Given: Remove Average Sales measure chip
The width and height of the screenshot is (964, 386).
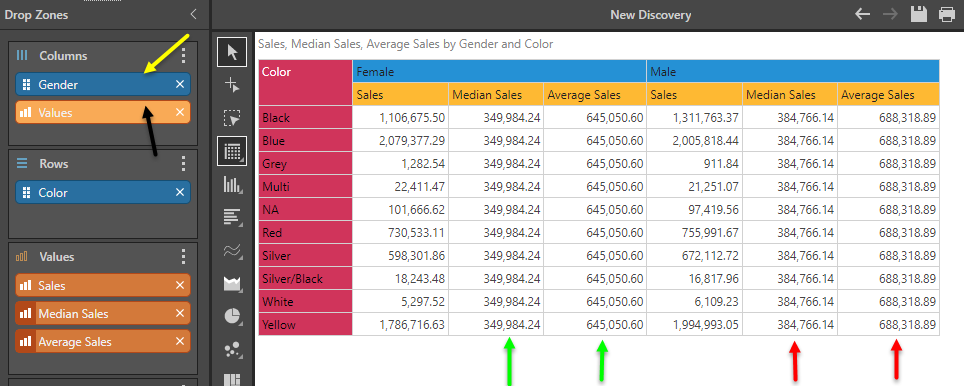Looking at the screenshot, I should coord(180,341).
